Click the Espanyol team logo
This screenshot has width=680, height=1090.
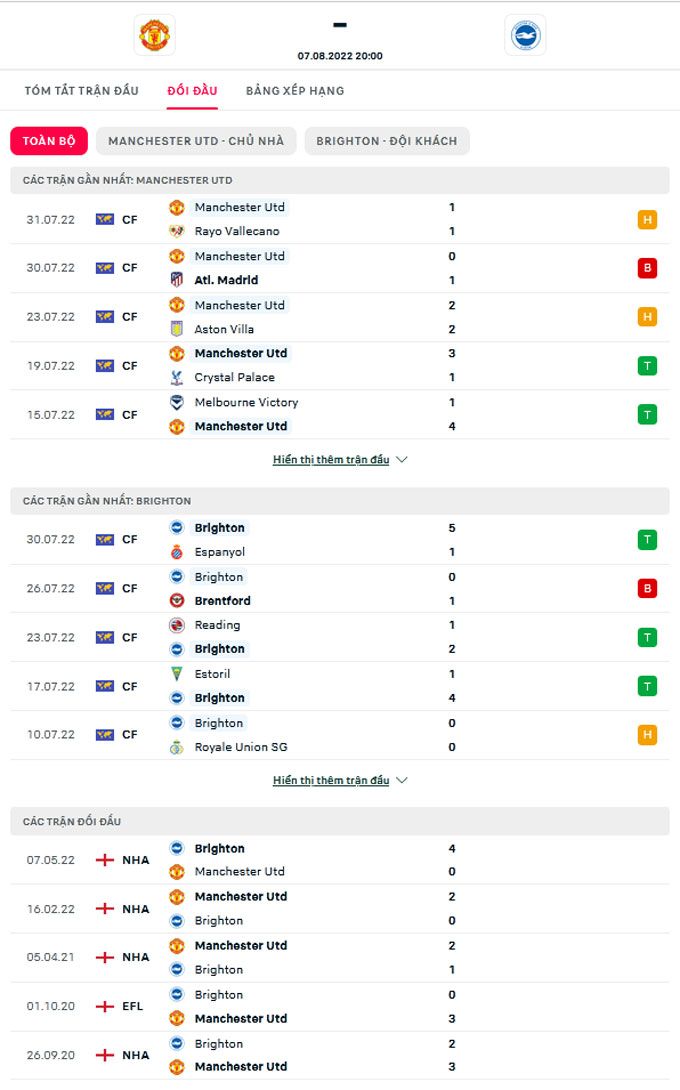pyautogui.click(x=177, y=552)
